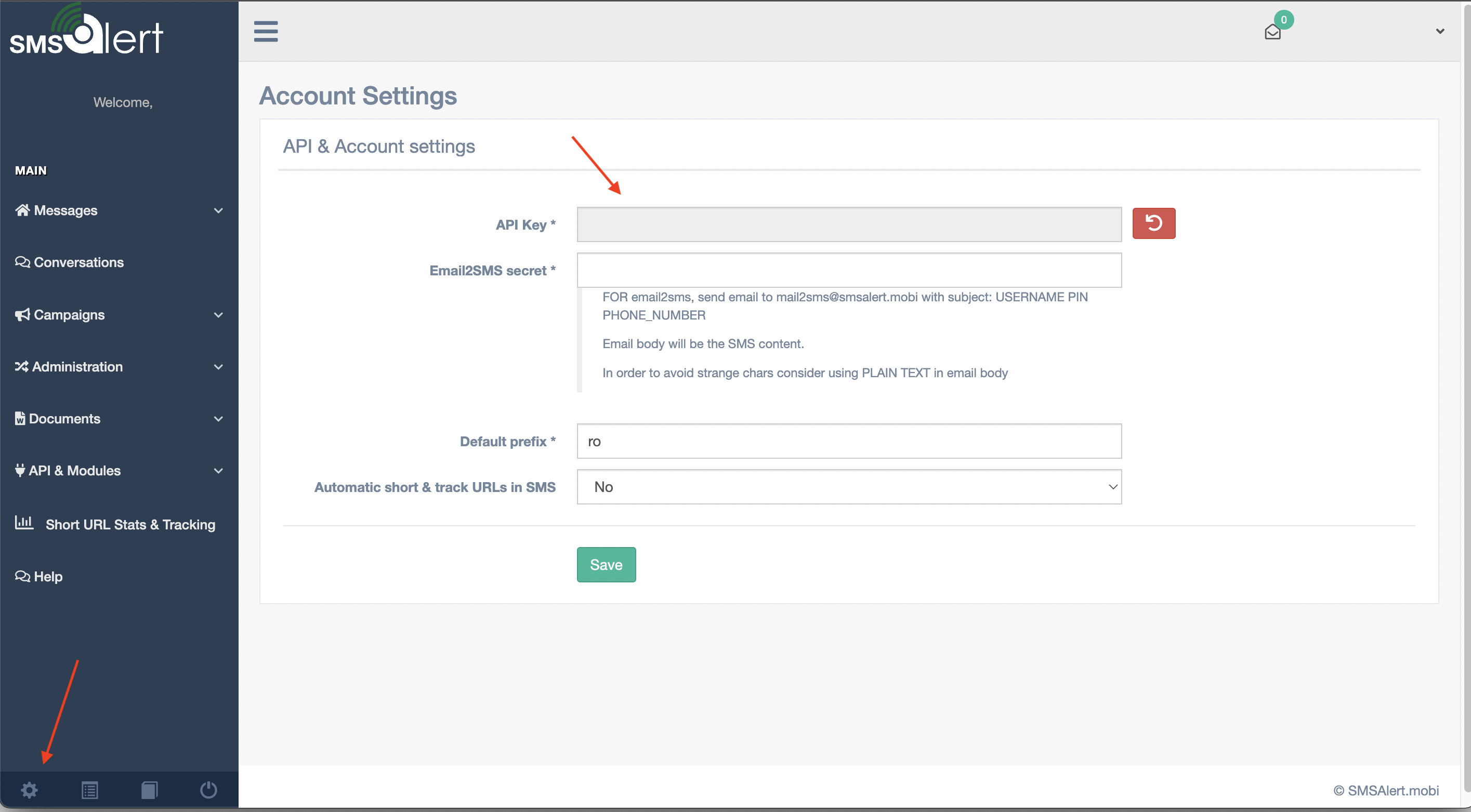Open the Help menu item
The width and height of the screenshot is (1471, 812).
48,576
